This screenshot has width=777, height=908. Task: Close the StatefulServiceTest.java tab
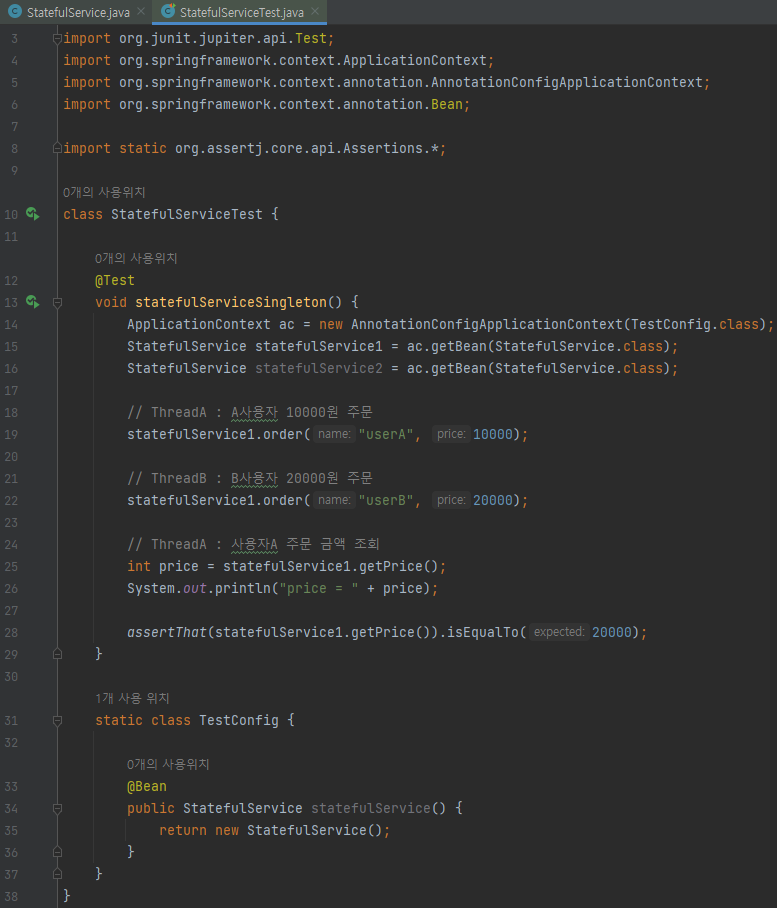[x=315, y=12]
